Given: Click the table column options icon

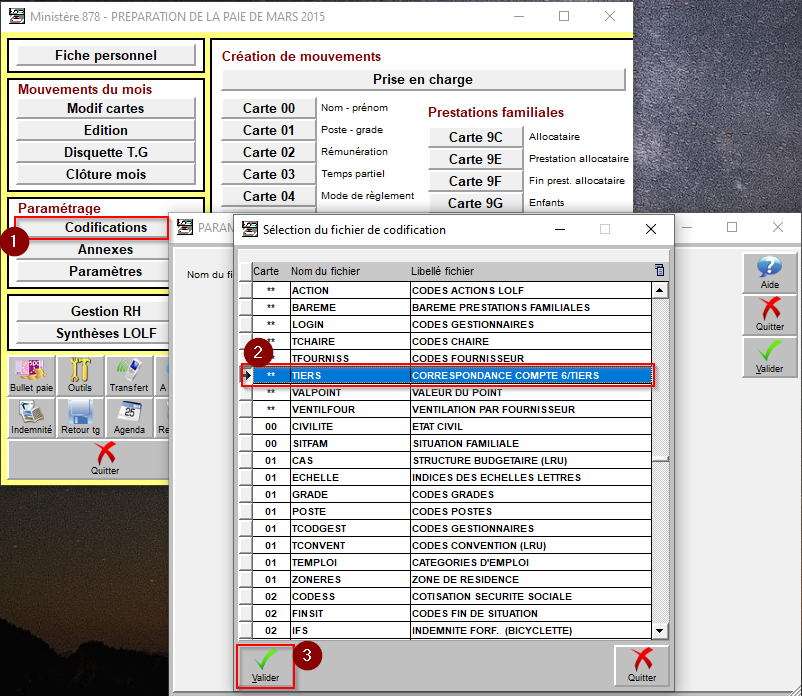Looking at the screenshot, I should 659,270.
